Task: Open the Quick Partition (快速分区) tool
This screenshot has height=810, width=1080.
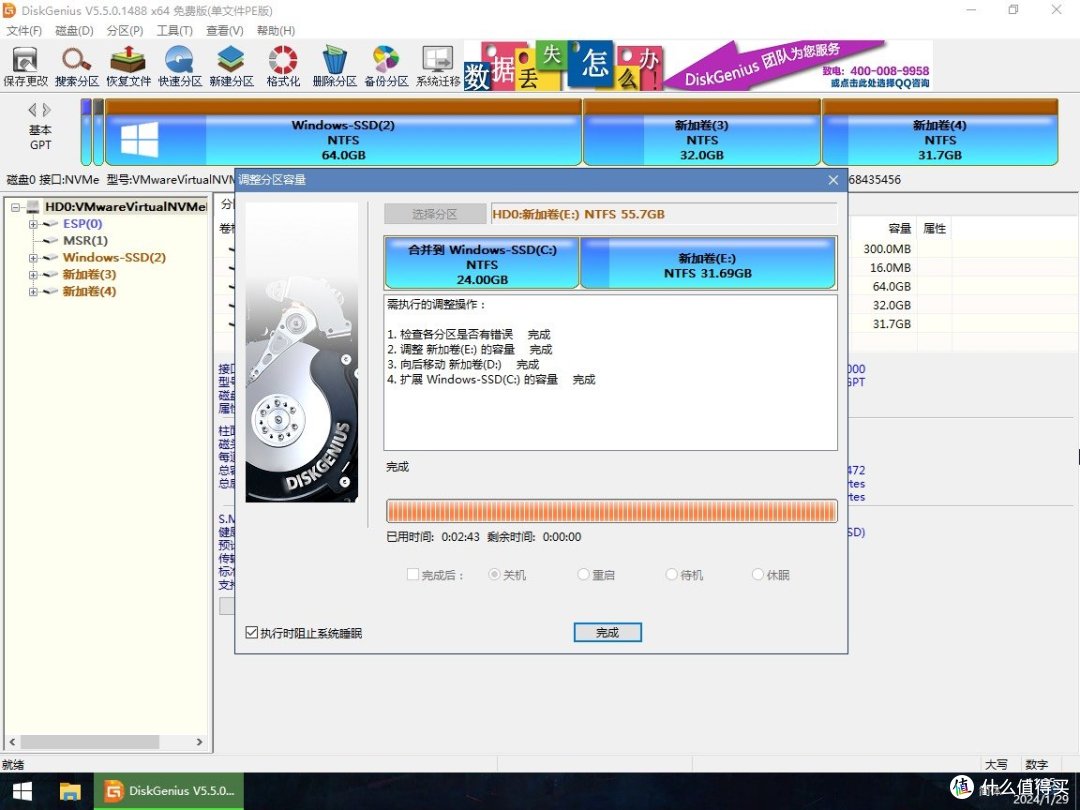Action: point(180,67)
